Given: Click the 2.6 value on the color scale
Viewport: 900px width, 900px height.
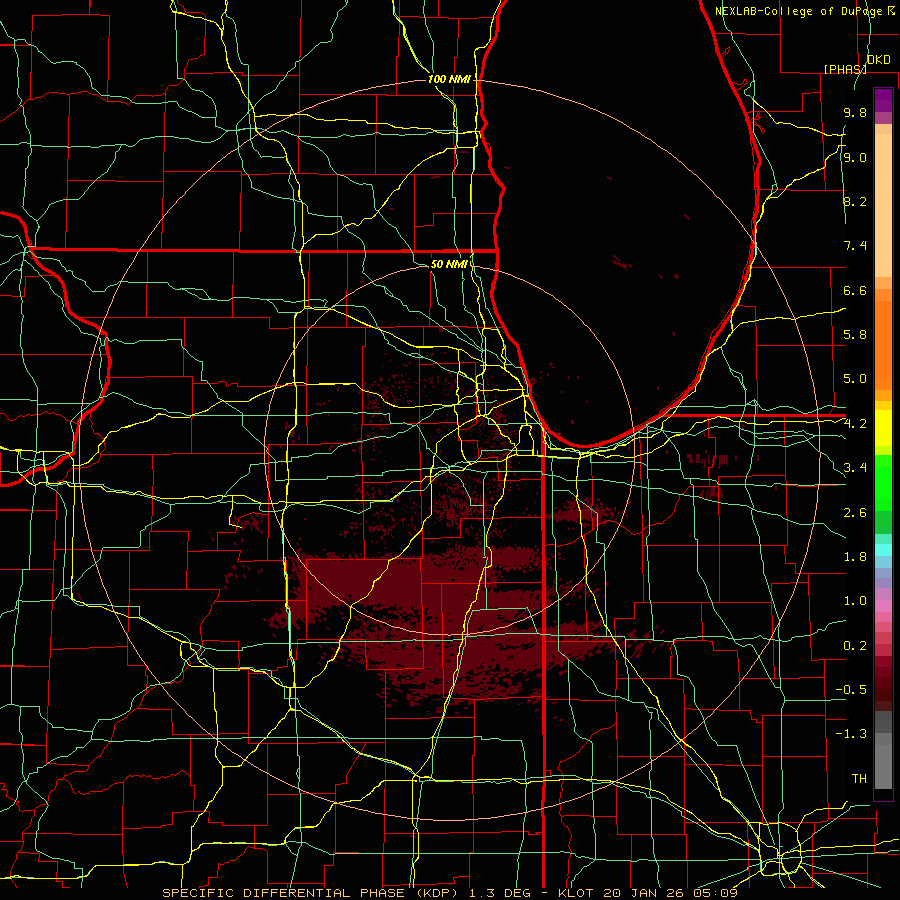Looking at the screenshot, I should coord(855,513).
